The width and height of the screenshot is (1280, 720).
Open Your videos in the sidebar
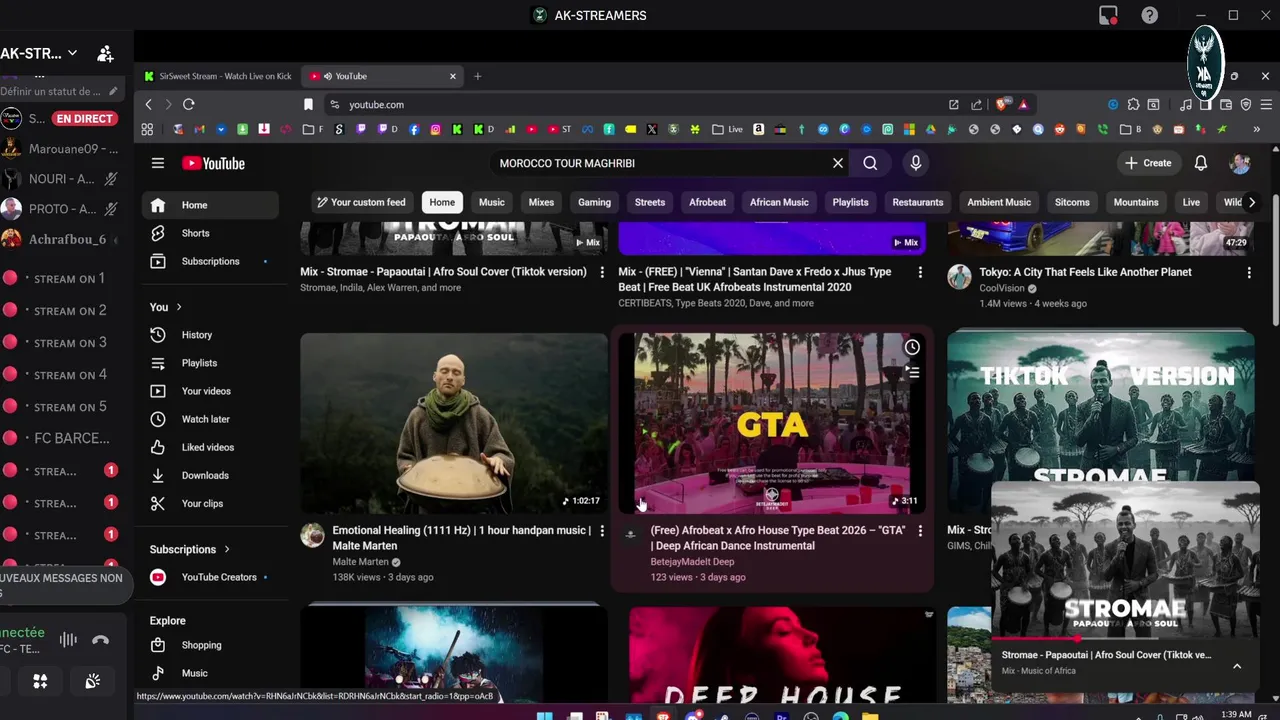pyautogui.click(x=210, y=391)
